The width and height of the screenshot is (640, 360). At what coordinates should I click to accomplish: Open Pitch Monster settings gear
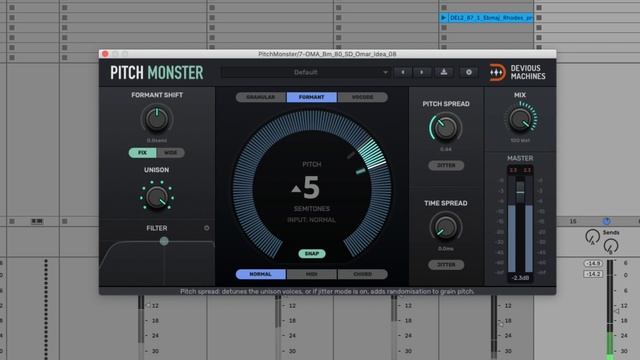pos(469,72)
